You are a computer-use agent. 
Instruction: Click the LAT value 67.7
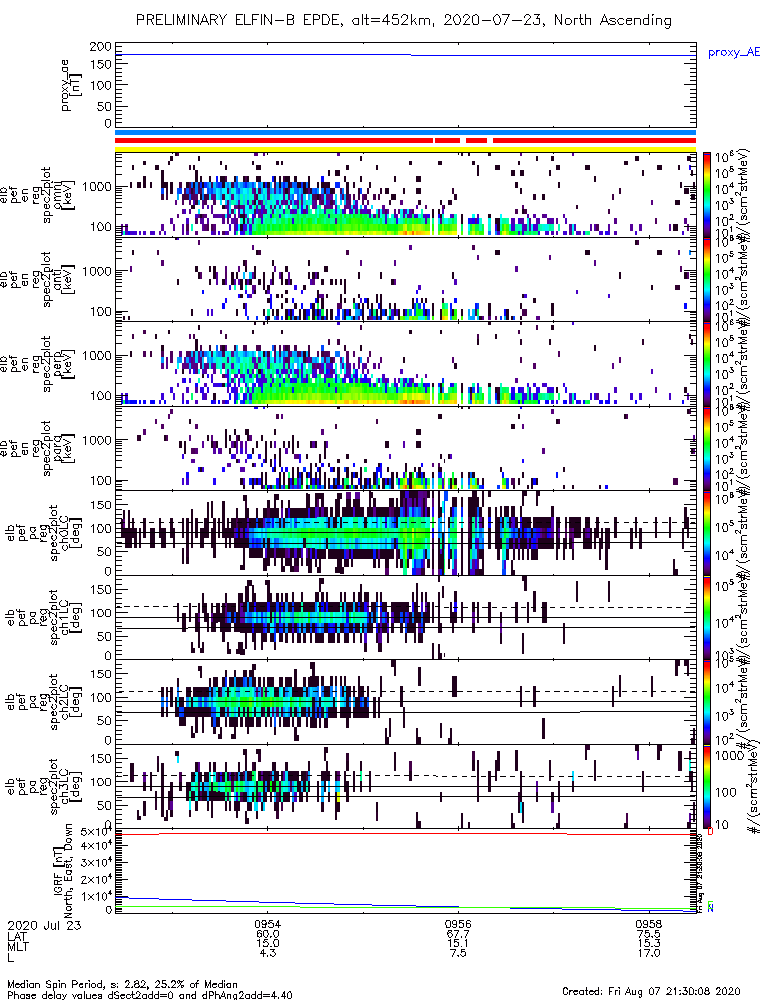click(458, 934)
